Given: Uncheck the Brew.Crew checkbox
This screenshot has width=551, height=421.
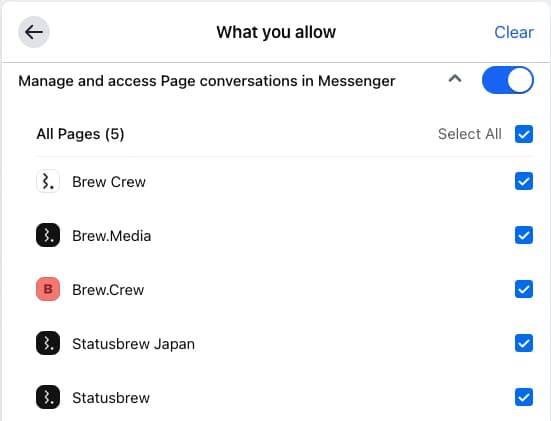Looking at the screenshot, I should coord(524,289).
